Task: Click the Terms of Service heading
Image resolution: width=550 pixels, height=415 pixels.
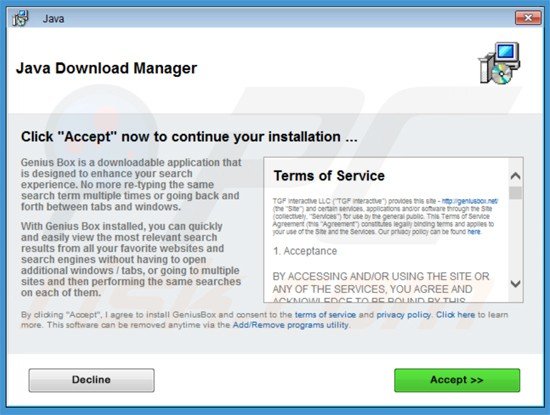Action: [329, 176]
